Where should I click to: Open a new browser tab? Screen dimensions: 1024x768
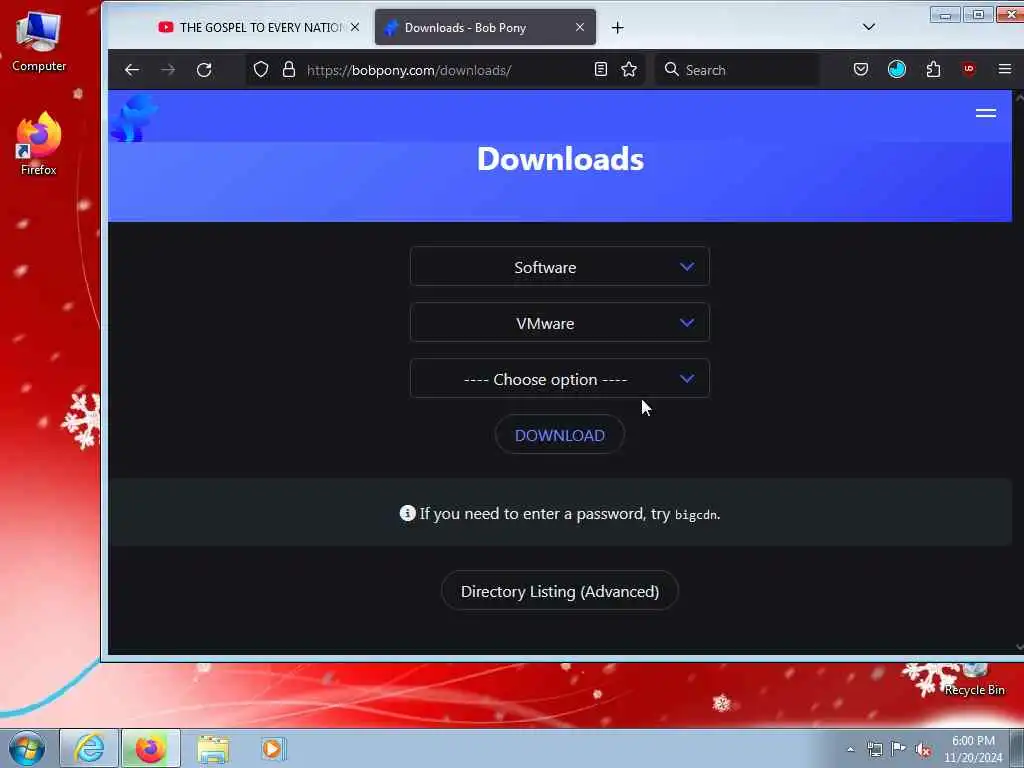(617, 27)
